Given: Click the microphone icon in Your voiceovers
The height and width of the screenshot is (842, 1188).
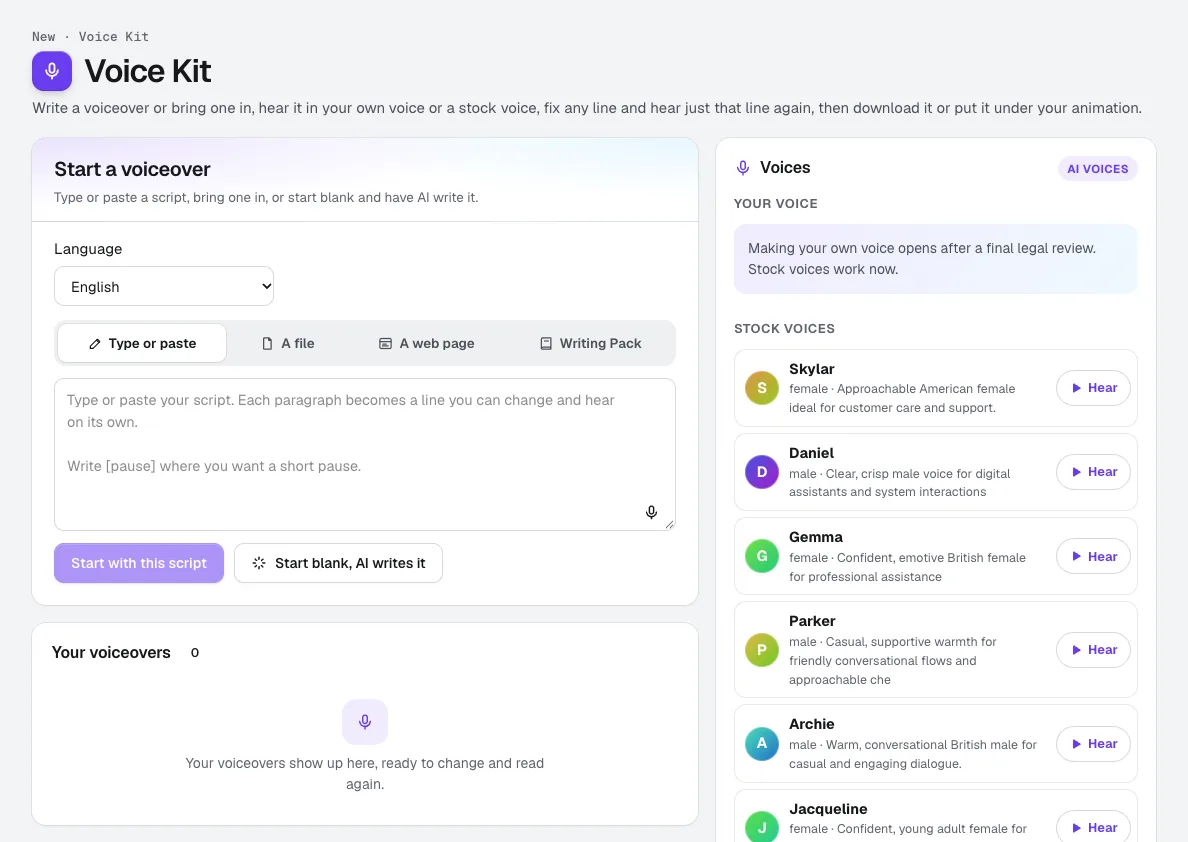Looking at the screenshot, I should (x=364, y=721).
